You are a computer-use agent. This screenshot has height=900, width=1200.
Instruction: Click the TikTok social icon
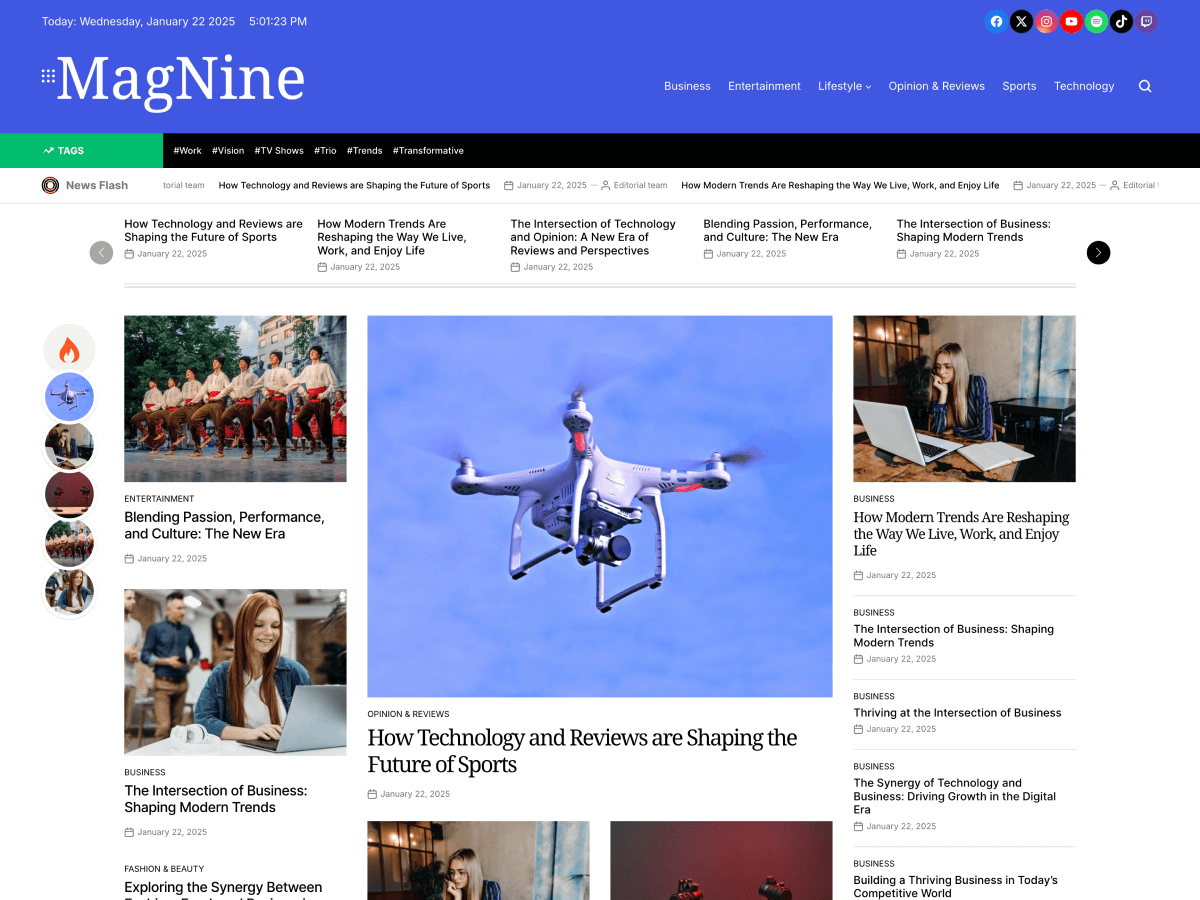pyautogui.click(x=1121, y=21)
